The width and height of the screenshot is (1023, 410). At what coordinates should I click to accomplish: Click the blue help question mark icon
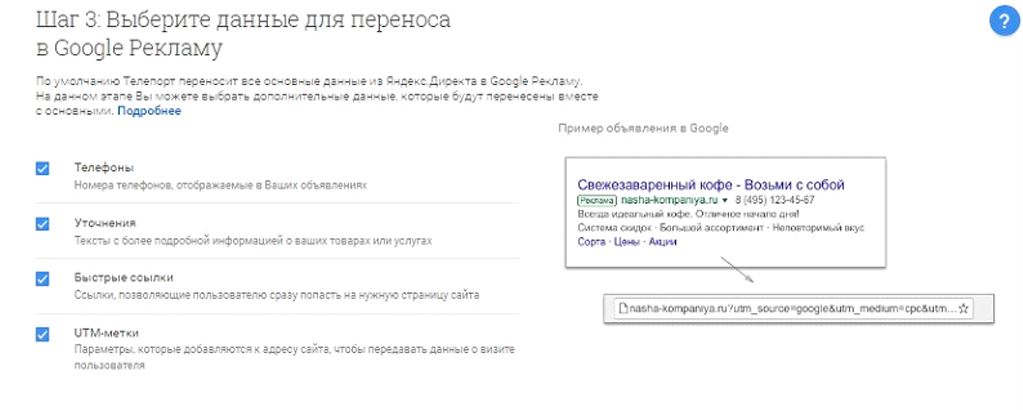(x=1001, y=22)
